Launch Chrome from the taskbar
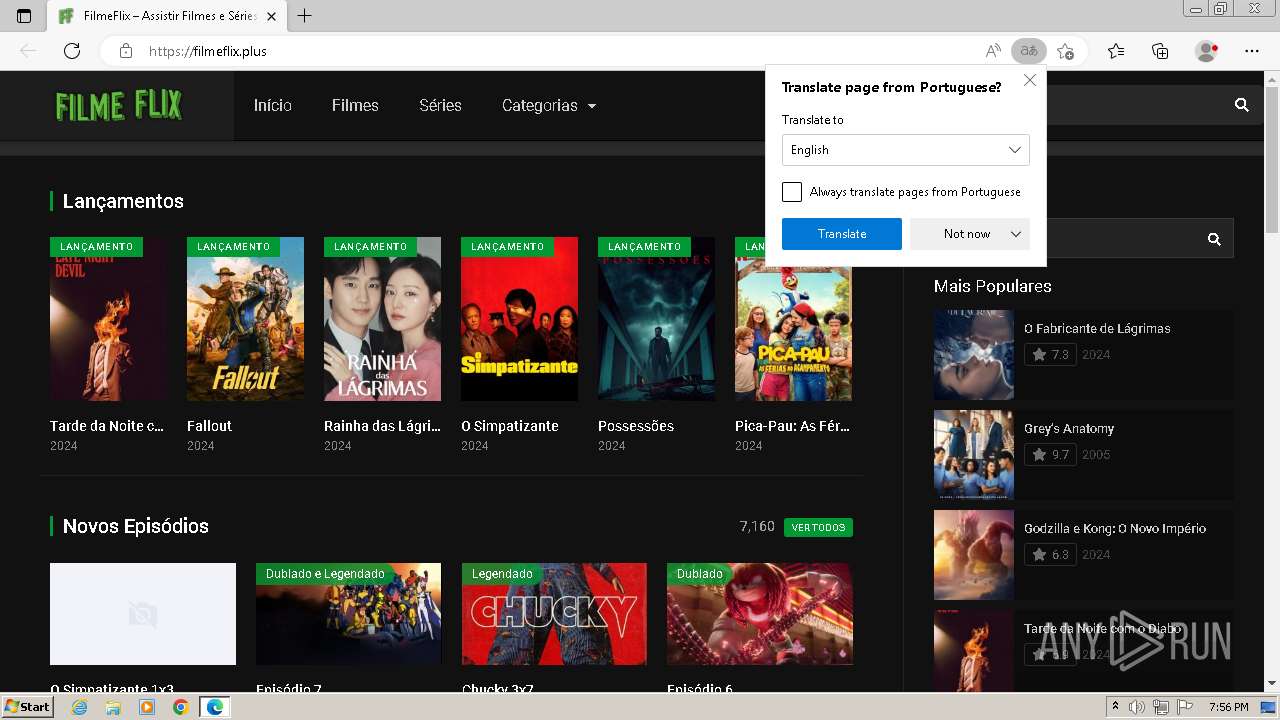Viewport: 1280px width, 720px height. pyautogui.click(x=180, y=707)
